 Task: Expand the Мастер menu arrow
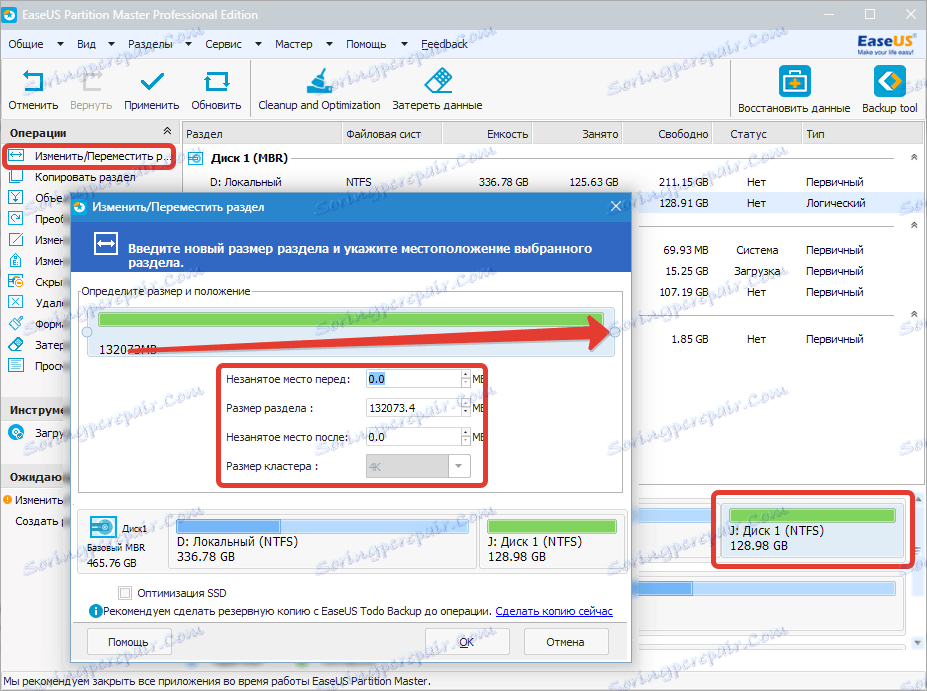tap(329, 44)
